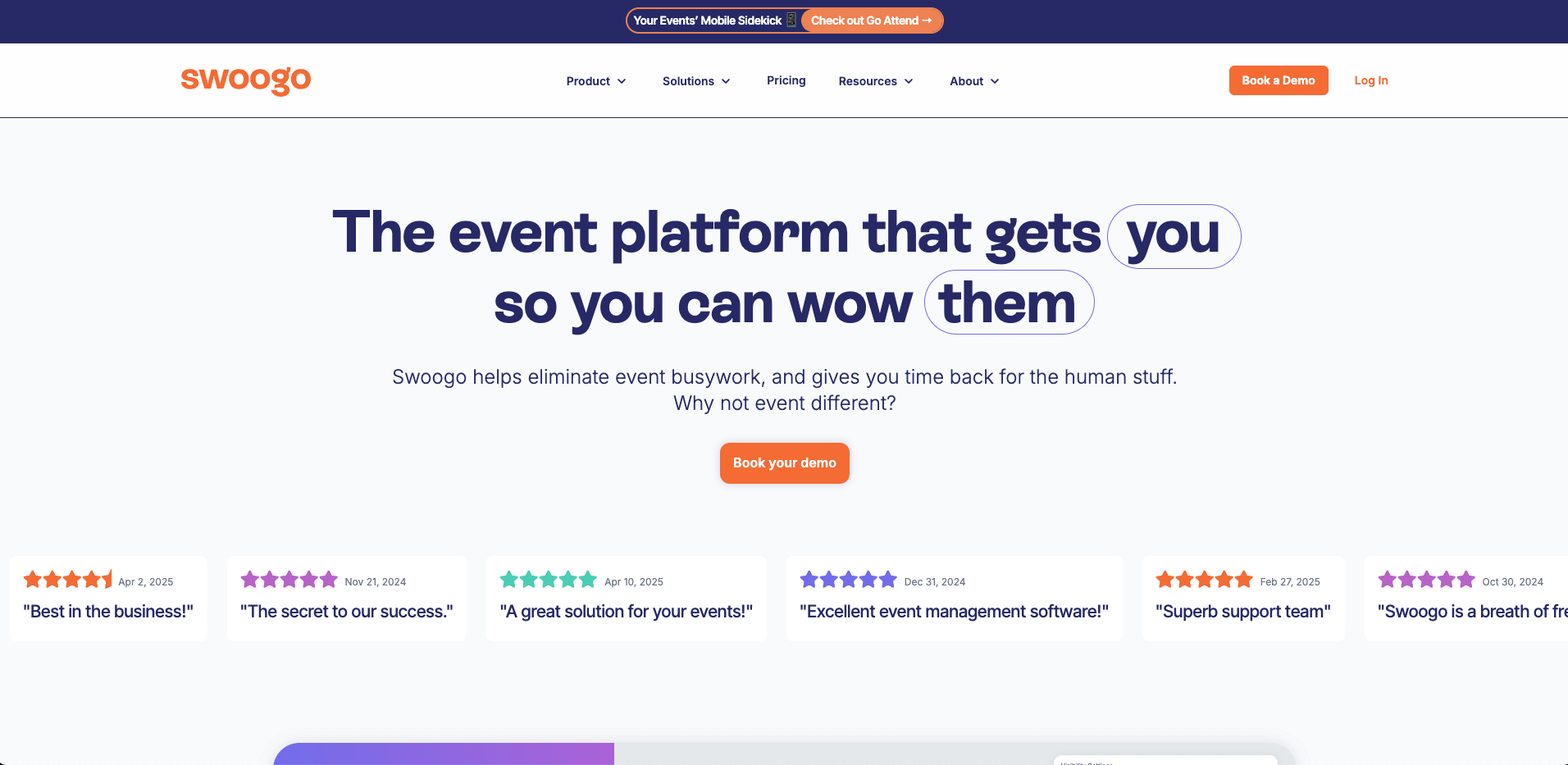Click the arrow icon in 'Check out Go Attend'
This screenshot has width=1568, height=765.
click(x=927, y=20)
